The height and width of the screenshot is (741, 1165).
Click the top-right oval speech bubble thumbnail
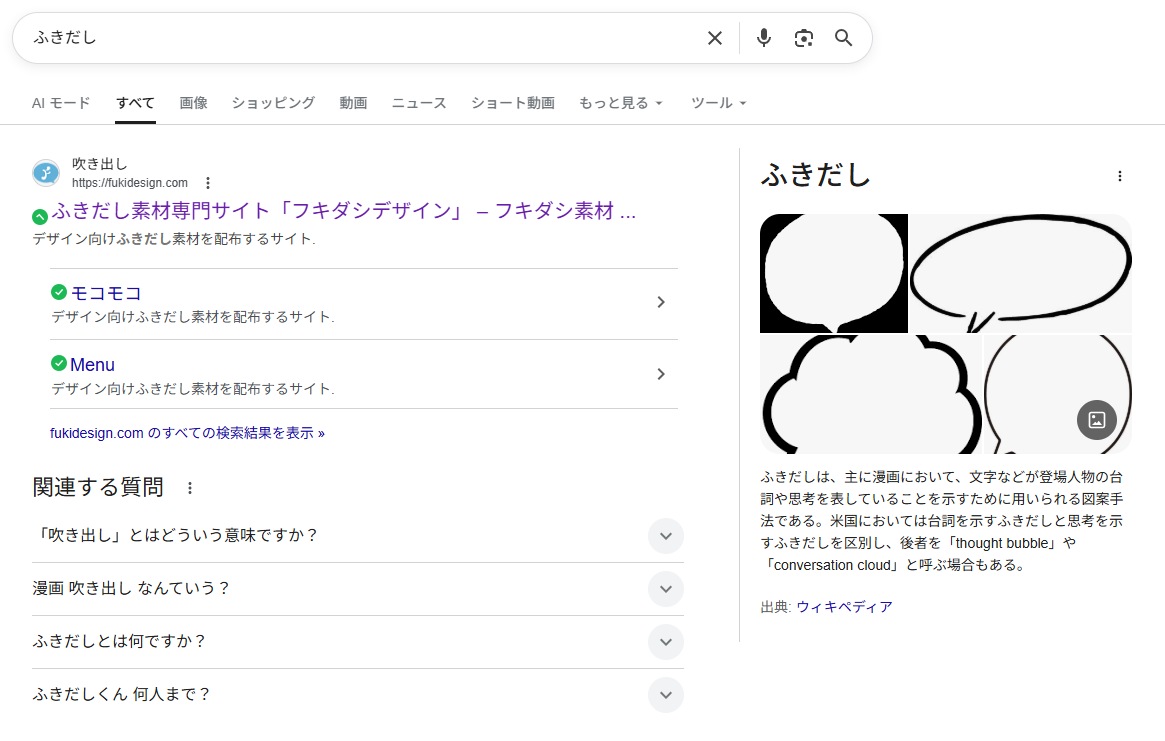pyautogui.click(x=1020, y=272)
